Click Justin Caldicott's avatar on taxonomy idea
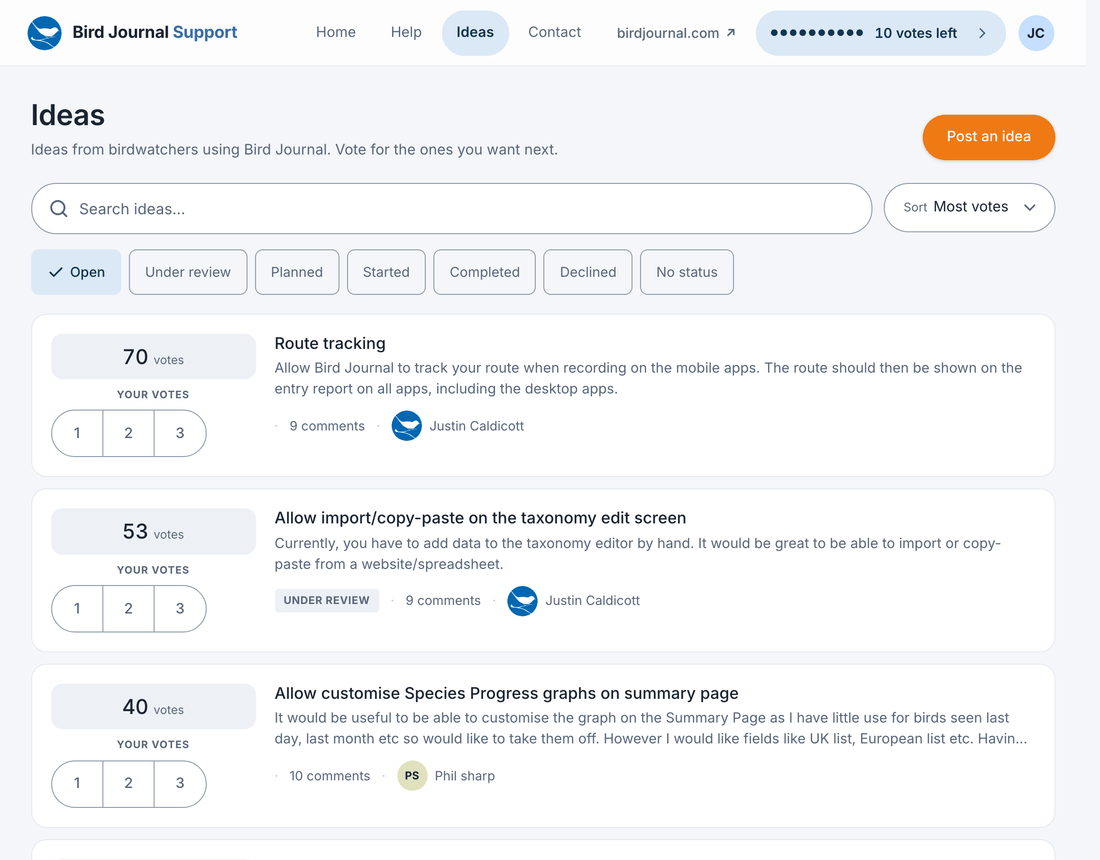Image resolution: width=1100 pixels, height=860 pixels. point(522,600)
